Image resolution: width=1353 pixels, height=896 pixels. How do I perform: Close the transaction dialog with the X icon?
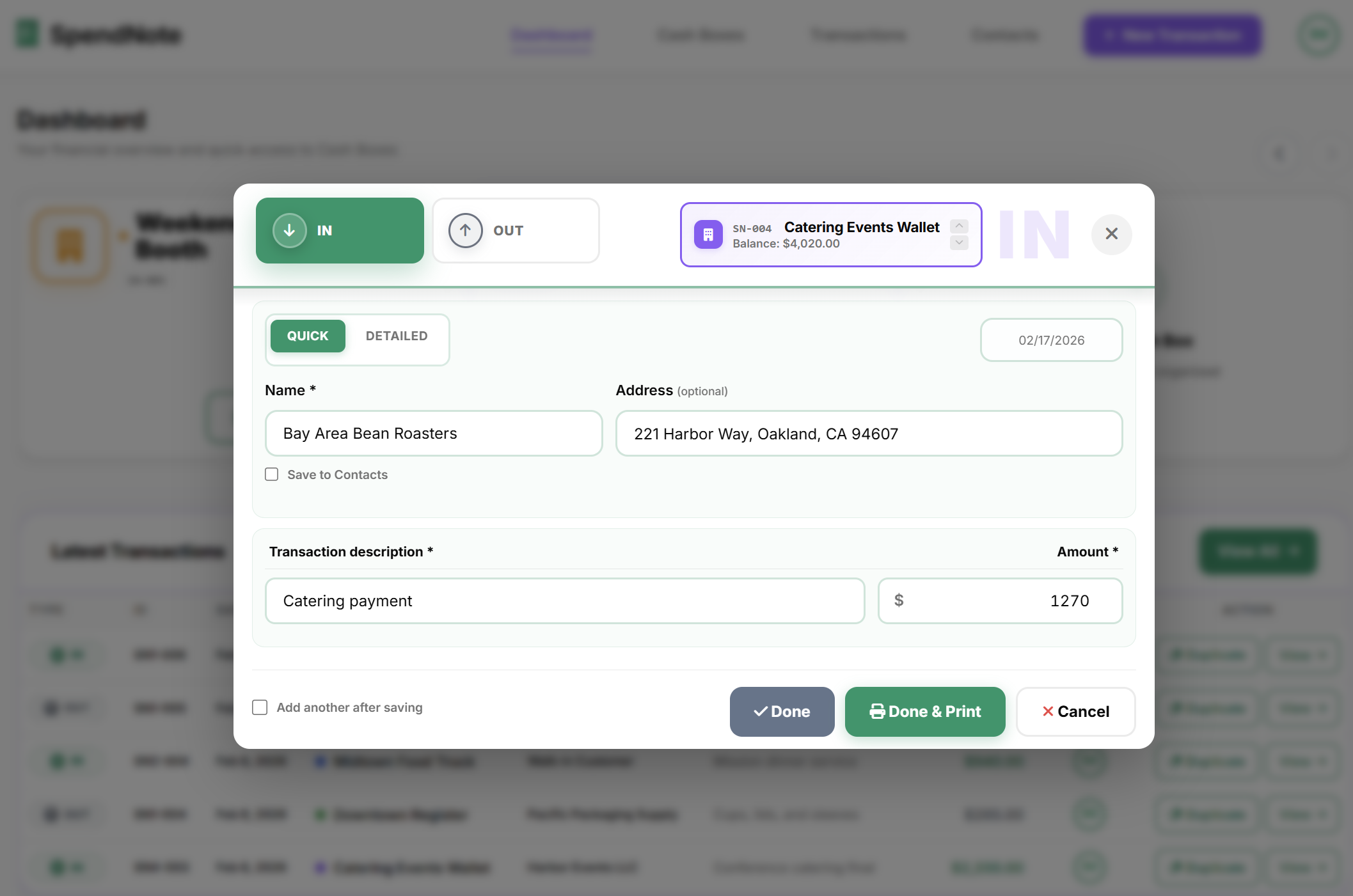point(1111,234)
